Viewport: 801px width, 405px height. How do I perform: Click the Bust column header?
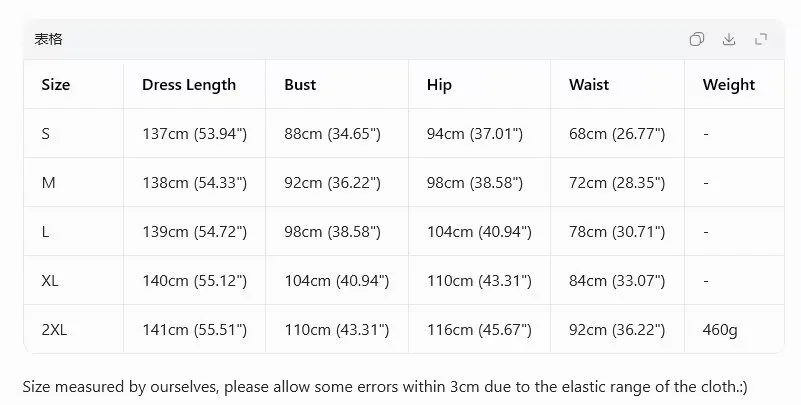(x=300, y=84)
